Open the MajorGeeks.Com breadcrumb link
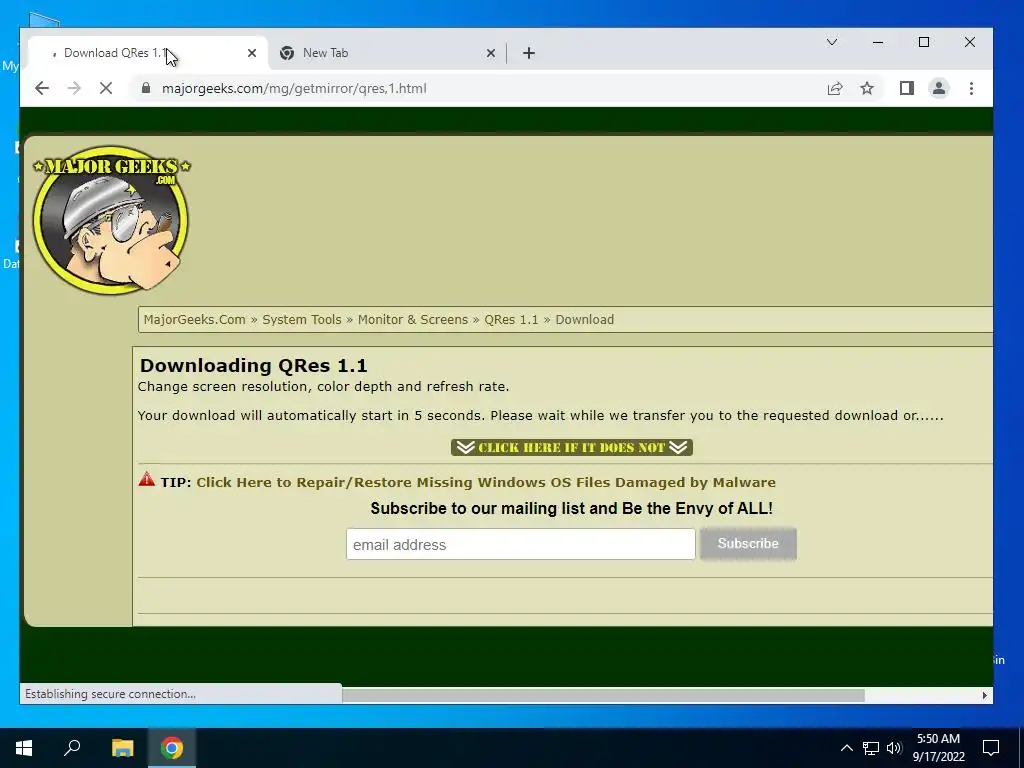Screen dimensions: 1024x768 point(195,319)
